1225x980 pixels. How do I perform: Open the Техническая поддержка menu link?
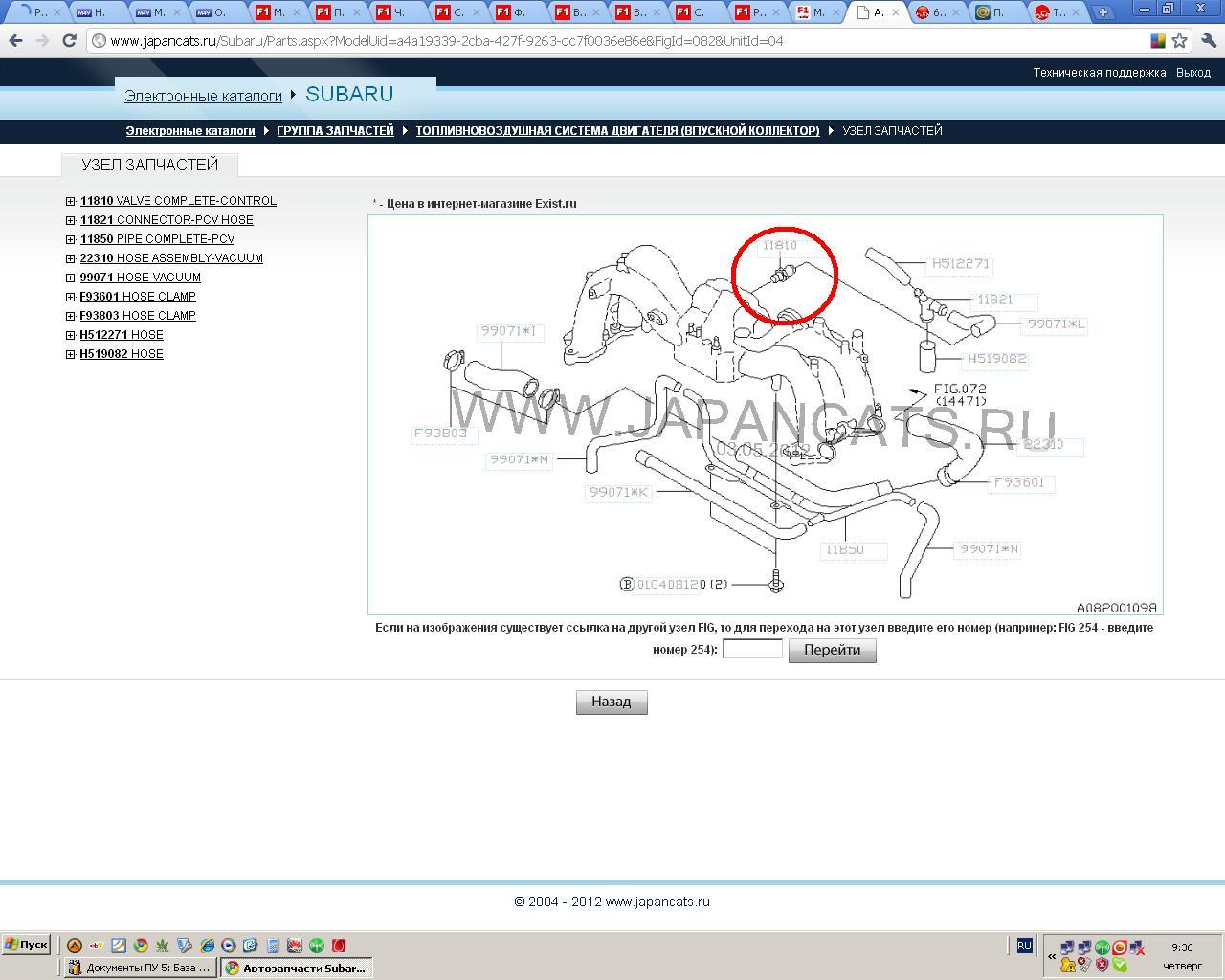coord(1099,73)
